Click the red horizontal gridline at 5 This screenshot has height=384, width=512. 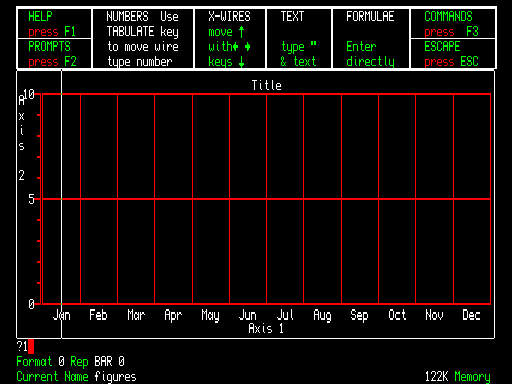pos(266,199)
